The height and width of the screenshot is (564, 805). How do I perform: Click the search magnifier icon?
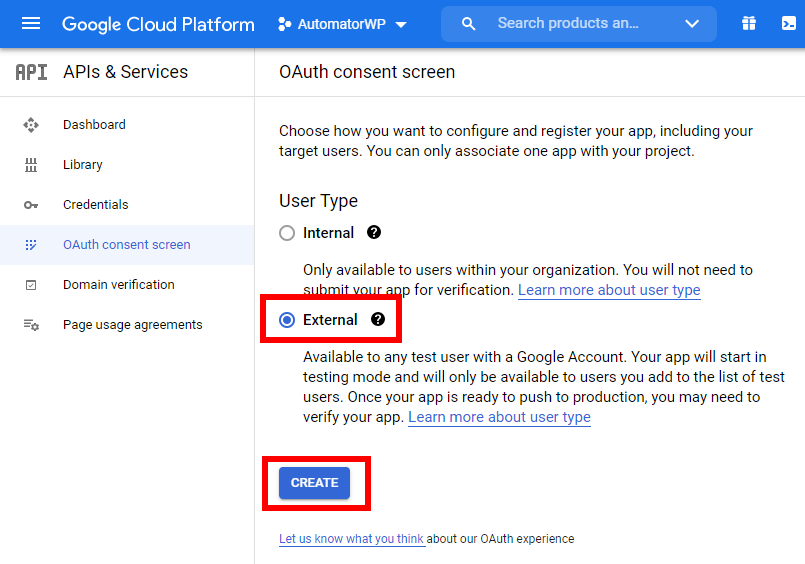click(x=468, y=24)
